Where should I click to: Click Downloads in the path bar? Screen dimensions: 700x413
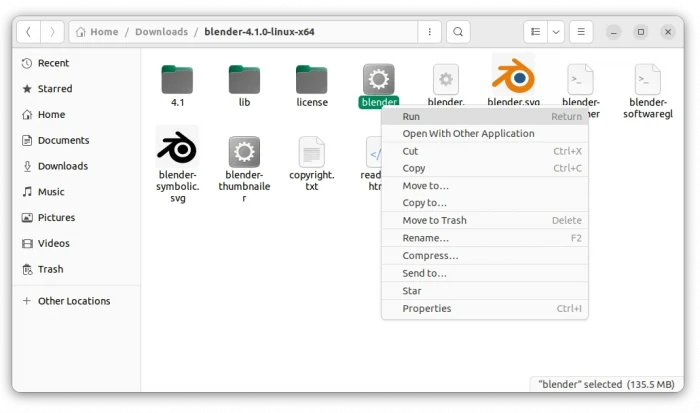click(x=162, y=32)
